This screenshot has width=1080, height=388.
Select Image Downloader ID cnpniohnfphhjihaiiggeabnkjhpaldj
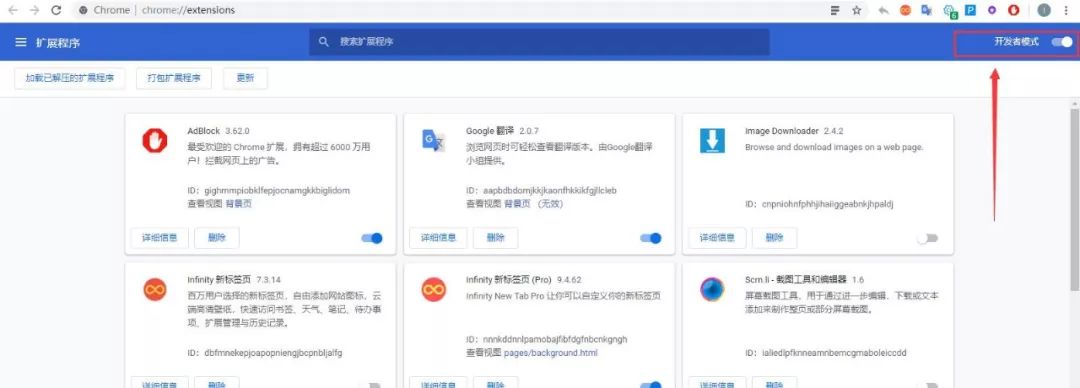point(828,204)
